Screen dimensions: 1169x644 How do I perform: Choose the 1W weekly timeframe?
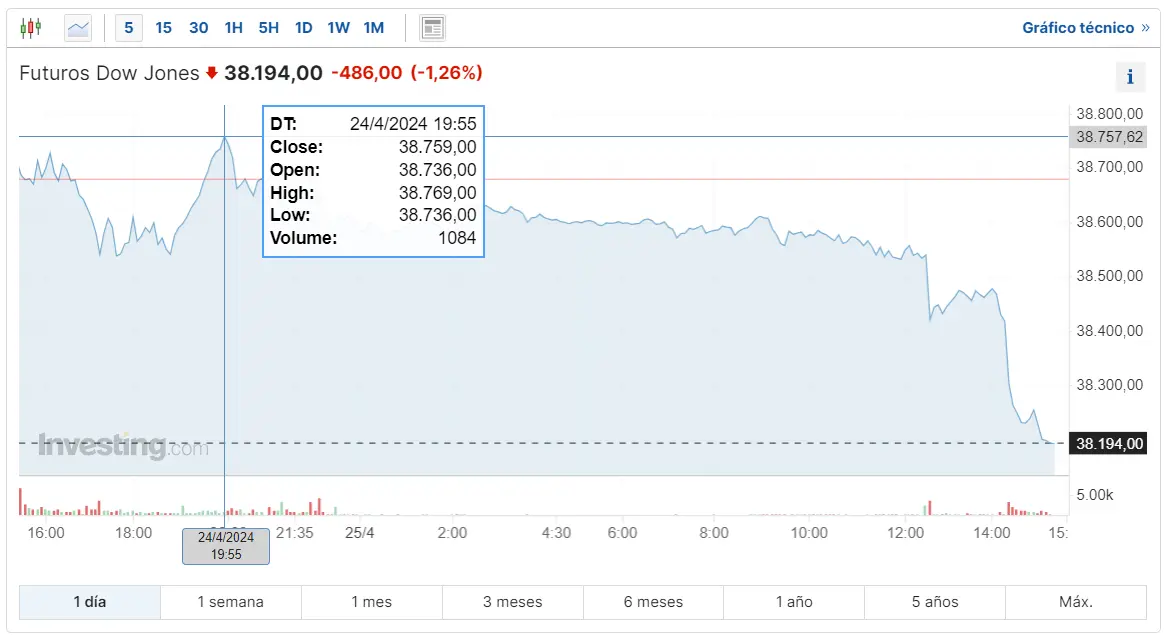pos(338,27)
